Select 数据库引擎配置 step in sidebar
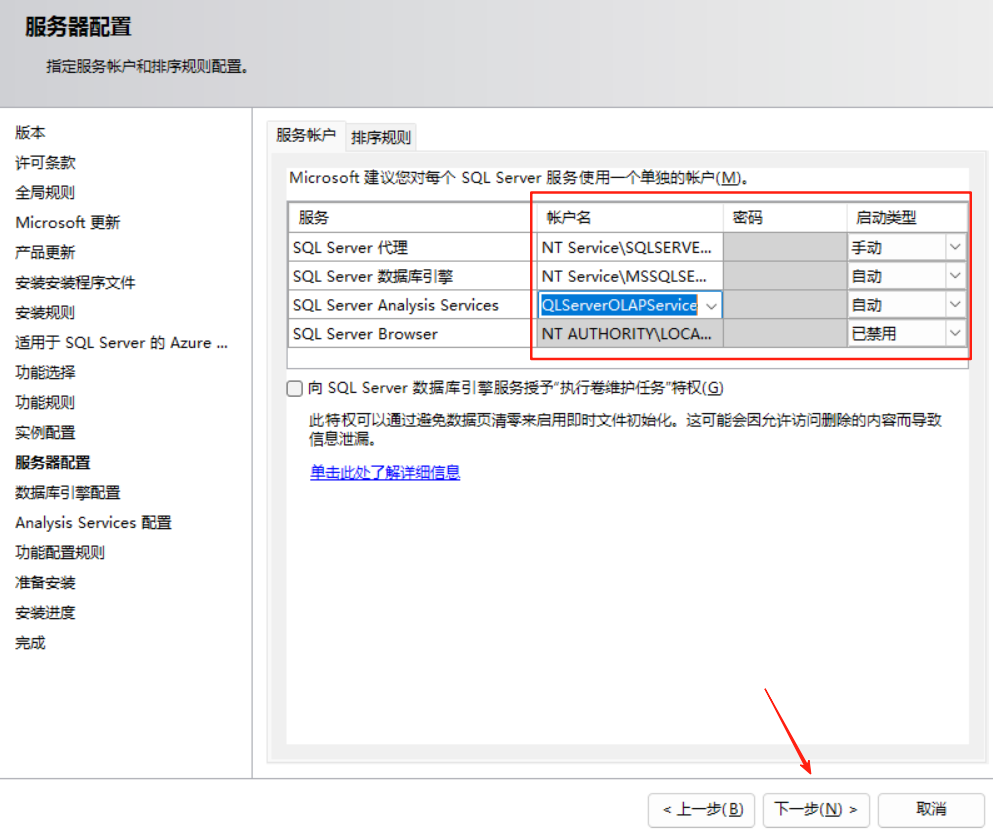The height and width of the screenshot is (836, 993). (x=68, y=493)
